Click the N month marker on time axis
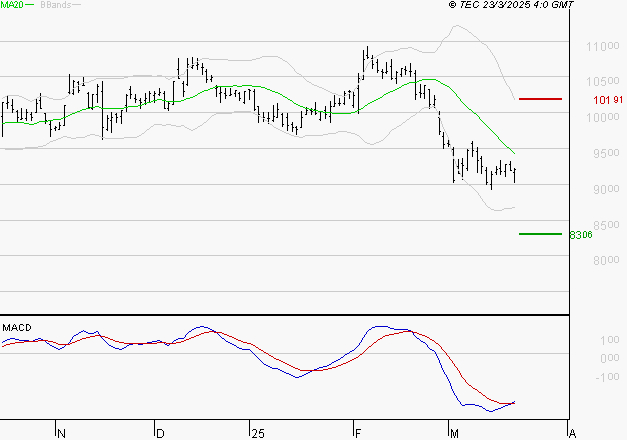Image resolution: width=627 pixels, height=440 pixels. 61,434
